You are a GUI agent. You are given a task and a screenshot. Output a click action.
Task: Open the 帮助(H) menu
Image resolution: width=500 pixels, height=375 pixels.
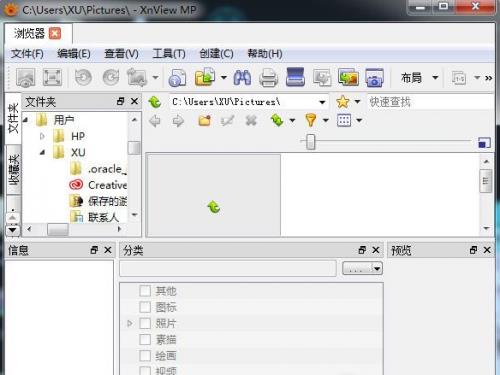point(265,54)
